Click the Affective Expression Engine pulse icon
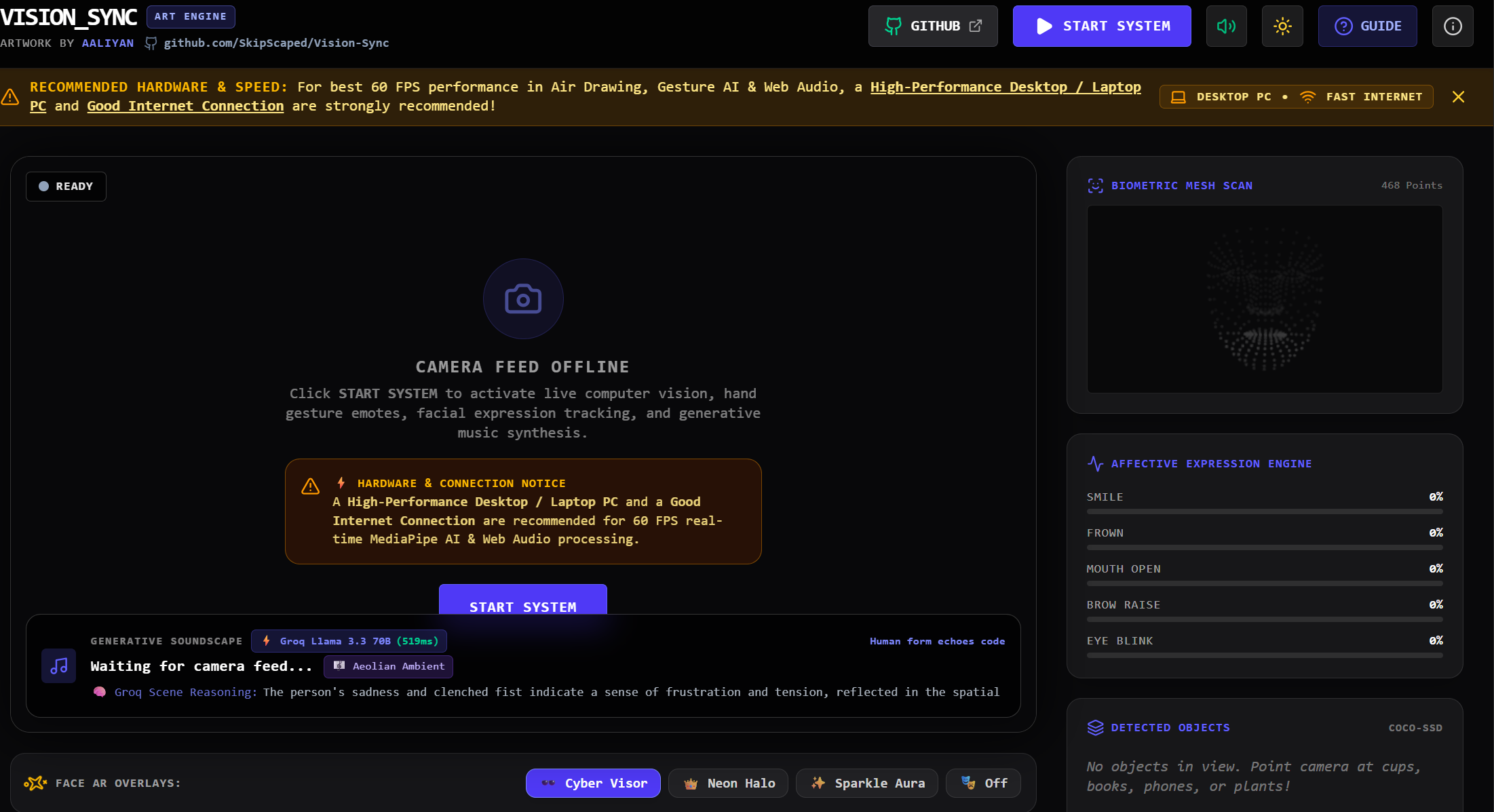This screenshot has height=812, width=1494. (x=1095, y=464)
